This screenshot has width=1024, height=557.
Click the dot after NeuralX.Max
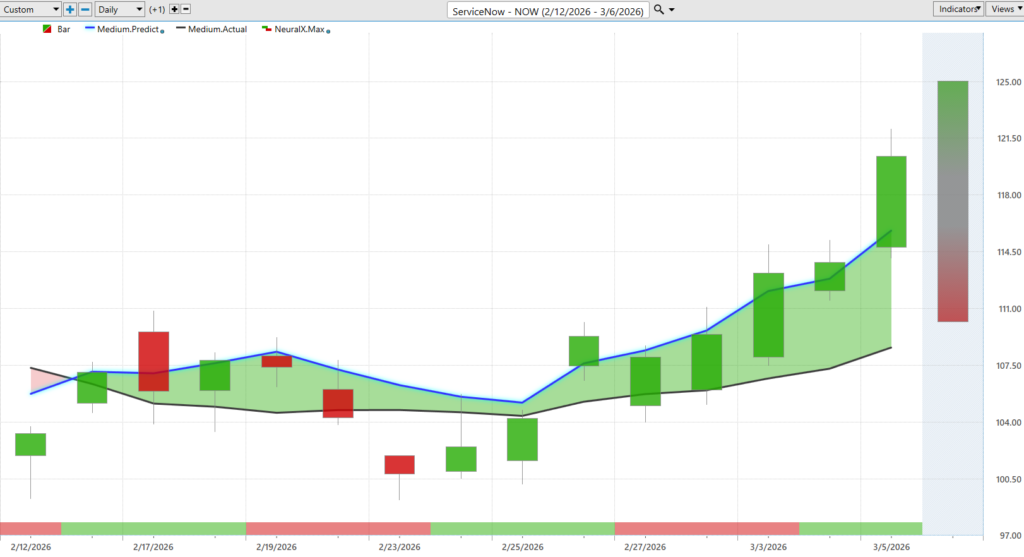pyautogui.click(x=328, y=31)
